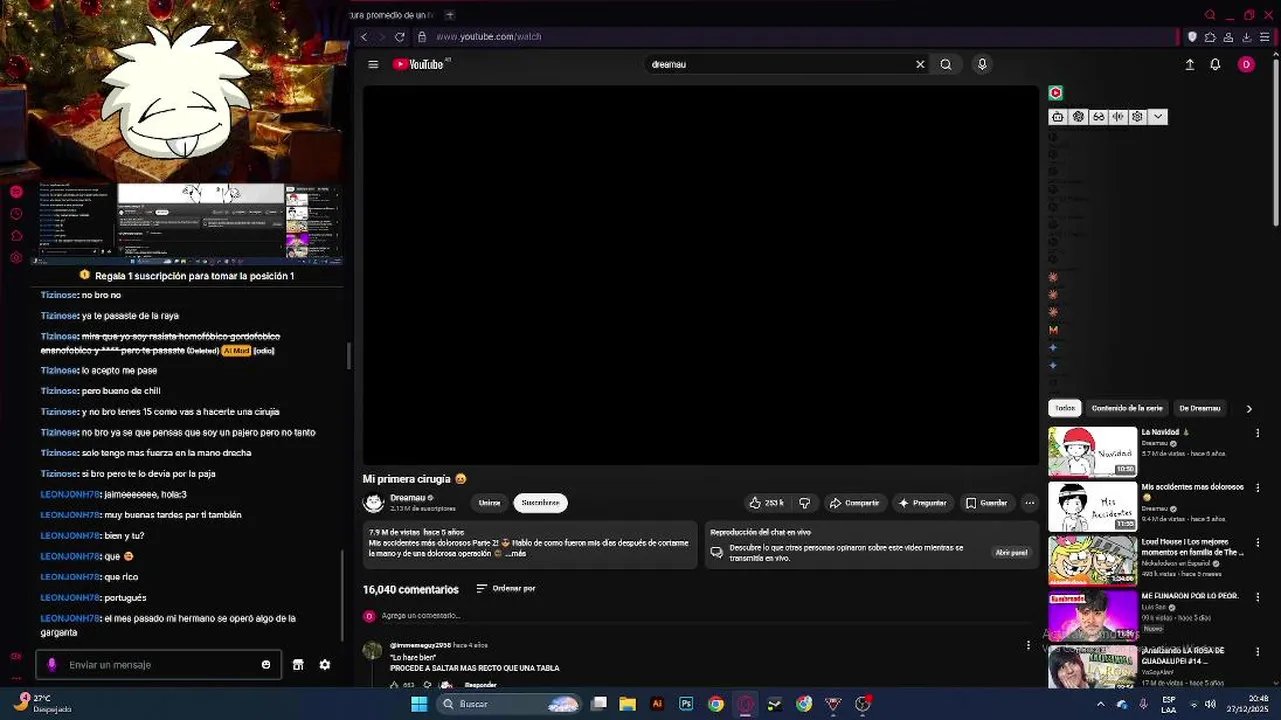Image resolution: width=1281 pixels, height=720 pixels.
Task: Start voice search with the microphone icon
Action: click(x=982, y=64)
